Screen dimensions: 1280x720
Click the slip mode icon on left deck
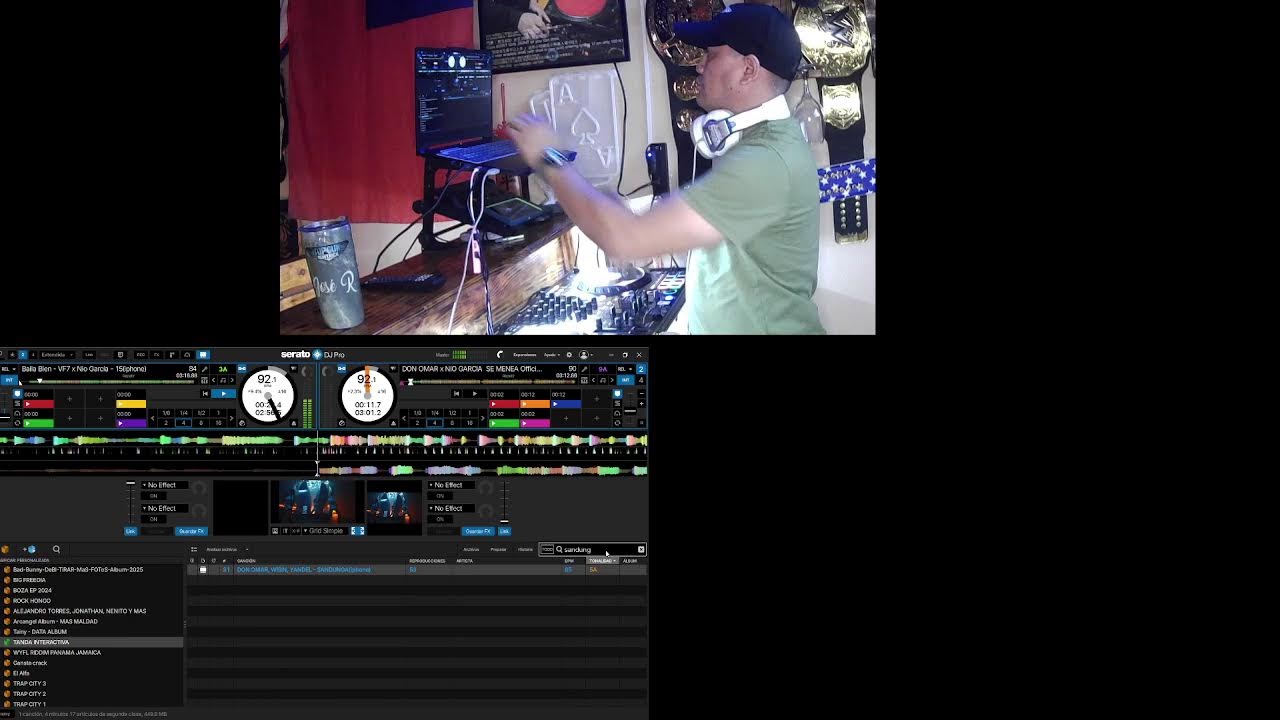pos(242,423)
